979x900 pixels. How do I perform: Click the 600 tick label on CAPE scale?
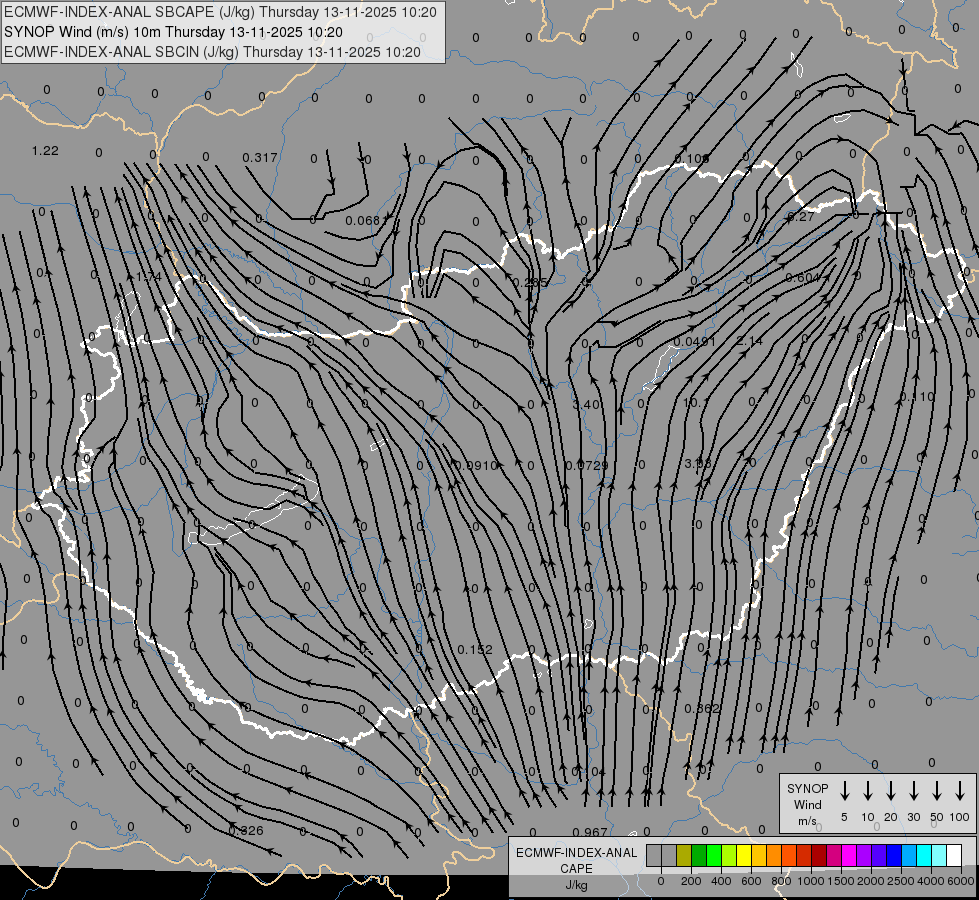coord(751,881)
